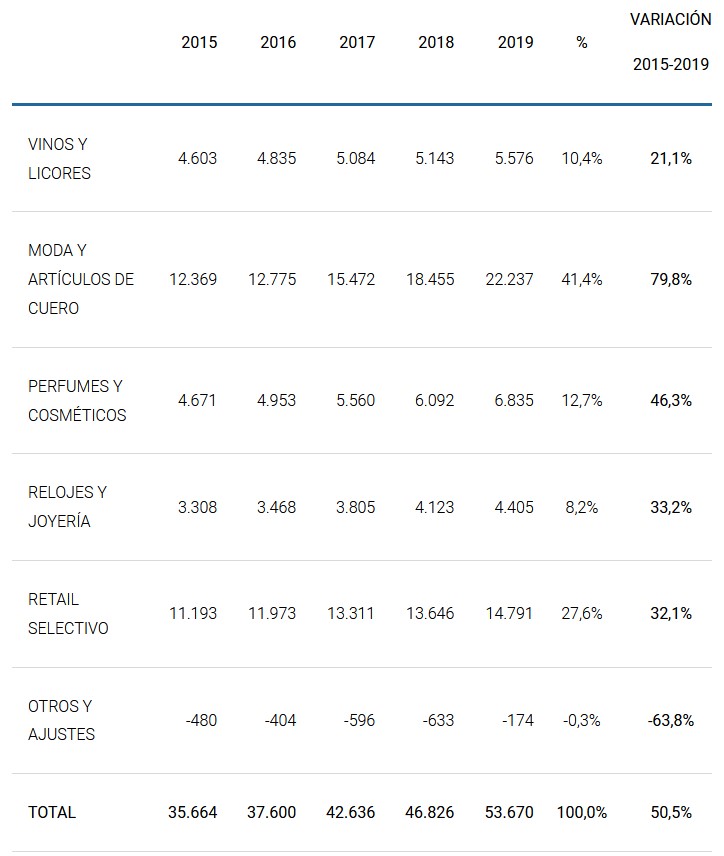The height and width of the screenshot is (856, 724).
Task: Select the TOTAL row label
Action: [x=52, y=812]
